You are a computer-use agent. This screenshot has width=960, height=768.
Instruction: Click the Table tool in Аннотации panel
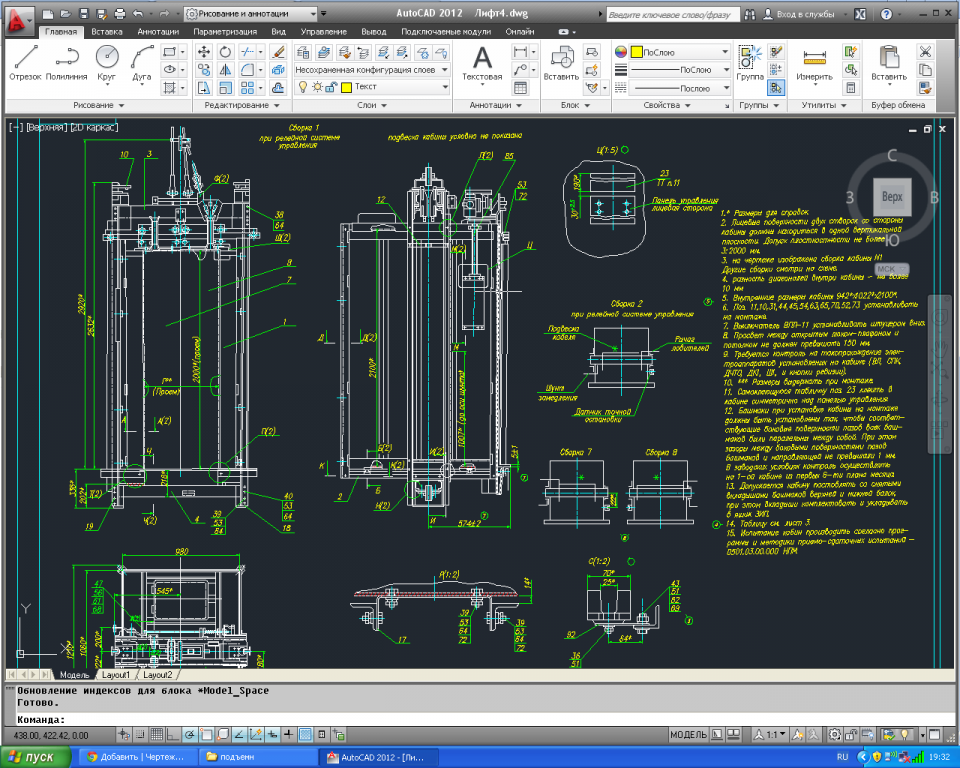520,88
